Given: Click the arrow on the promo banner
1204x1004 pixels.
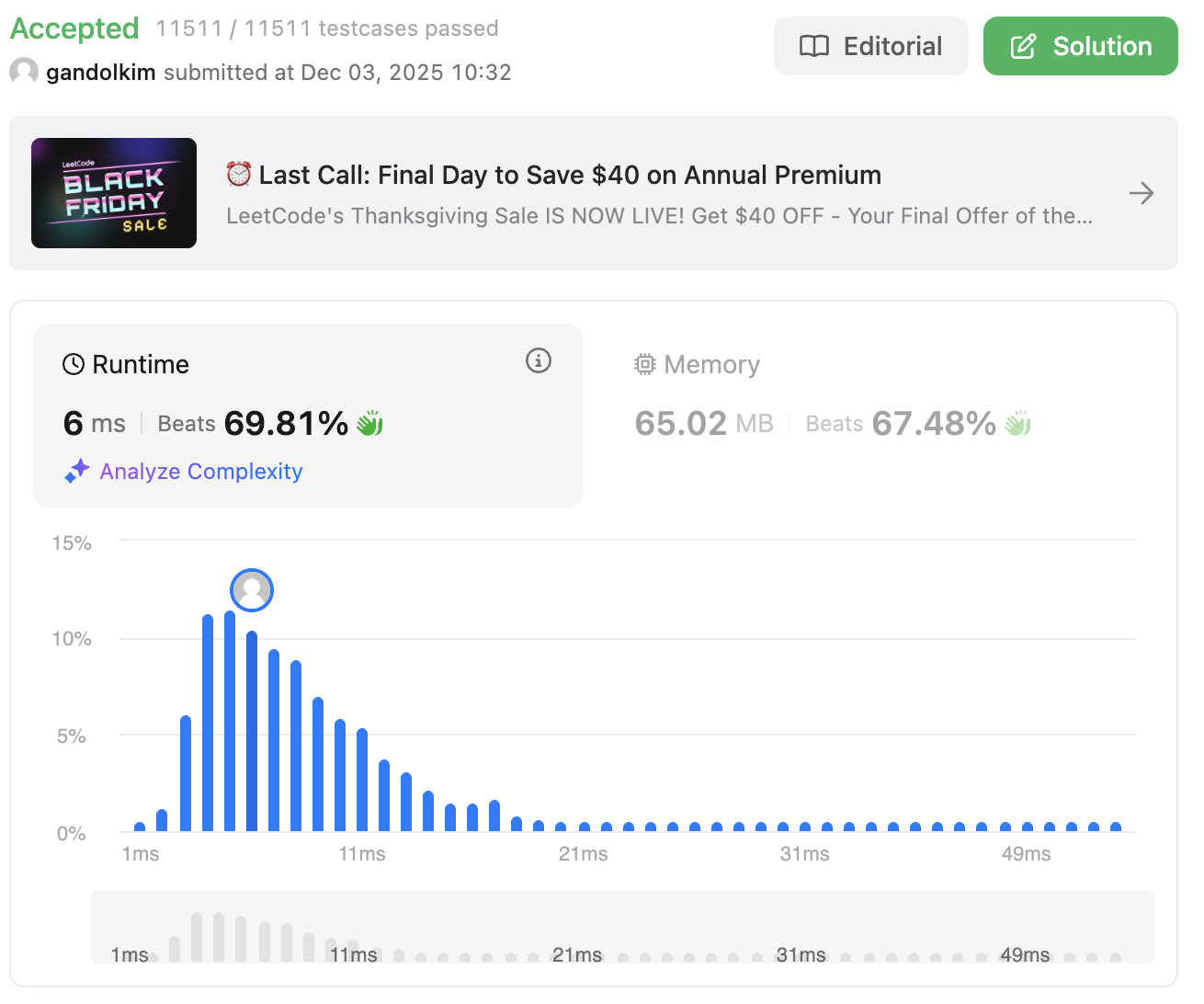Looking at the screenshot, I should [x=1141, y=193].
